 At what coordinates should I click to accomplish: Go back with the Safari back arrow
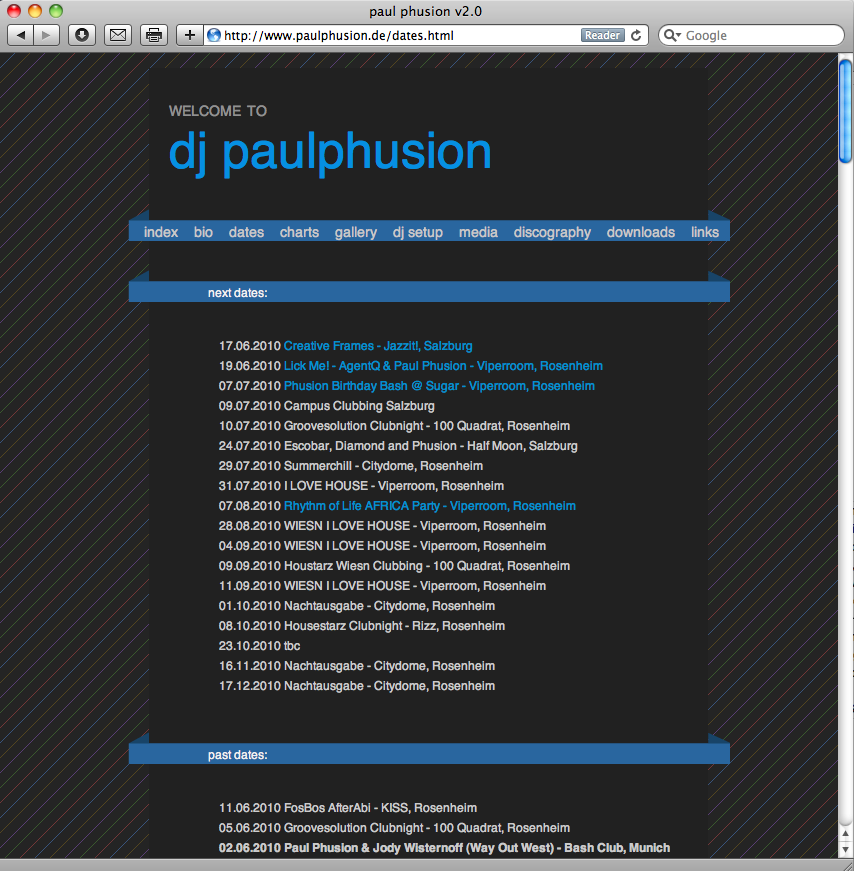(x=21, y=36)
